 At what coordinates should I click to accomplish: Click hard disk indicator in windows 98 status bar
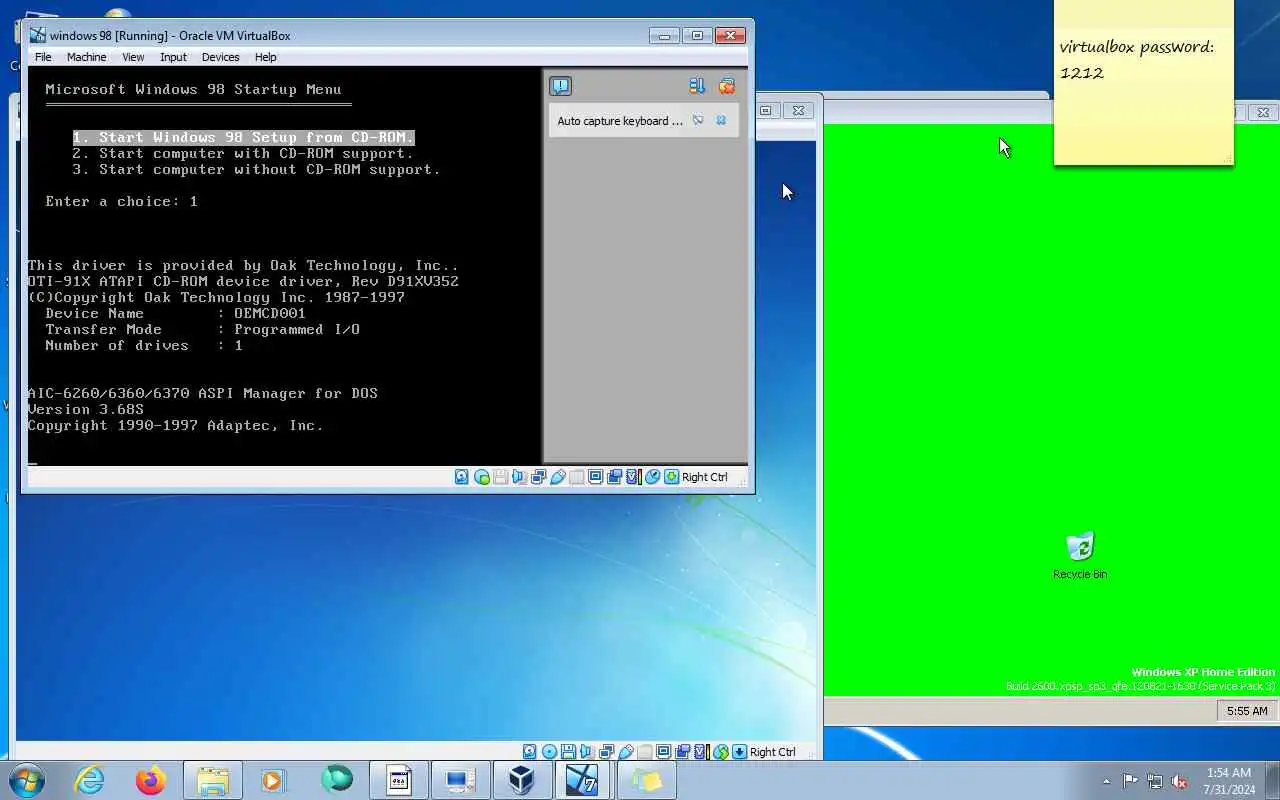[x=462, y=477]
